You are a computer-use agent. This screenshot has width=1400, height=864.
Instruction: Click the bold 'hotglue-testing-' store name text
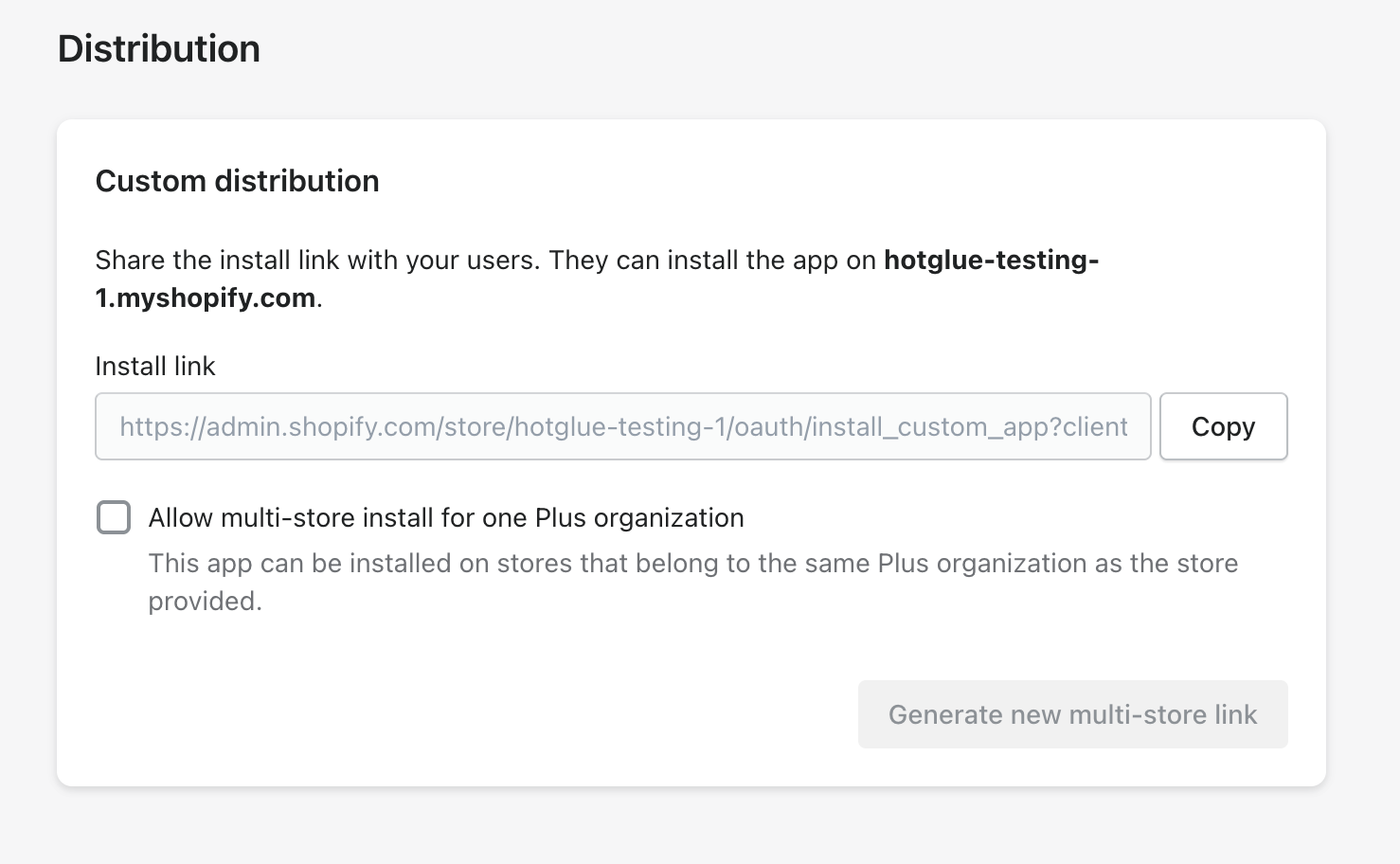pyautogui.click(x=991, y=260)
